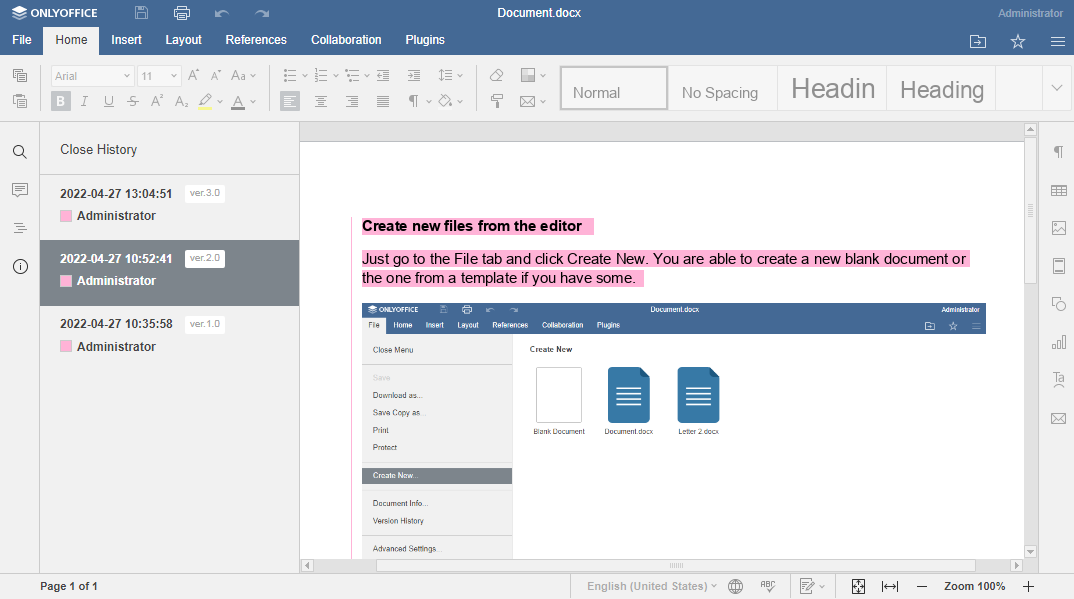Viewport: 1074px width, 599px height.
Task: Click the Clear Style eraser icon
Action: [x=497, y=75]
